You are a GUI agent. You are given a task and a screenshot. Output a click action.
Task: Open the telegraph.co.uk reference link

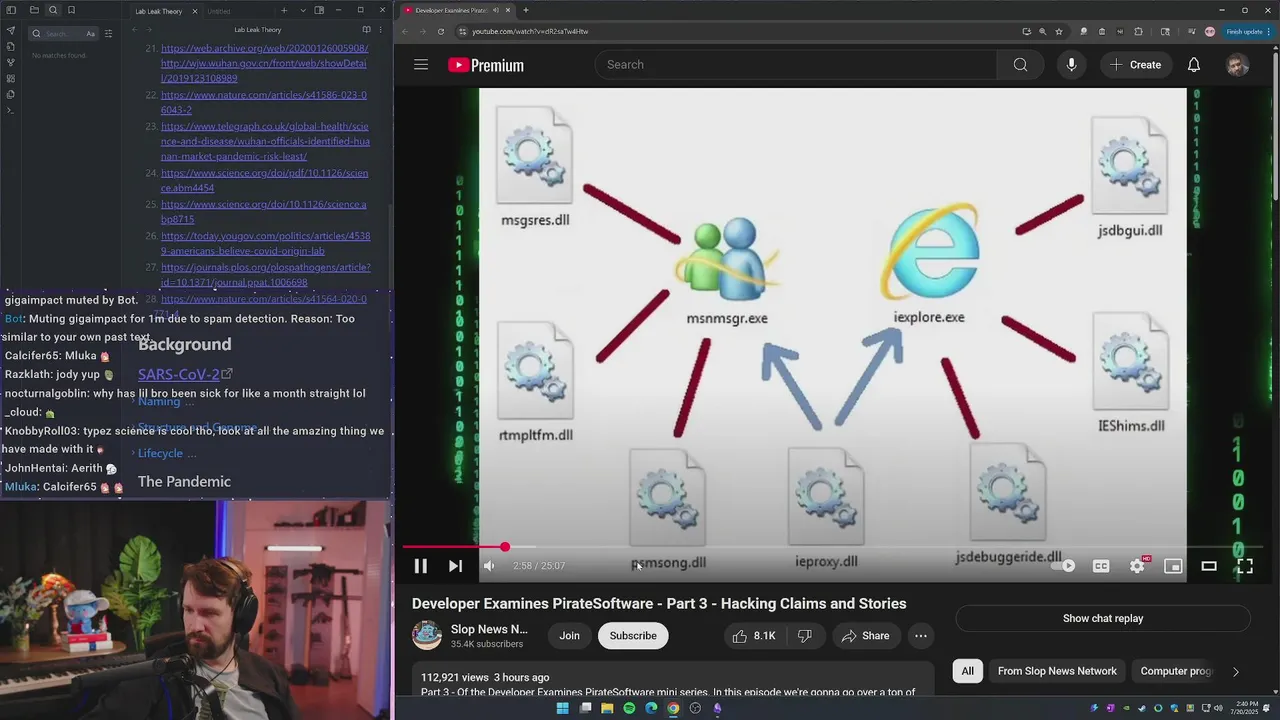coord(265,141)
